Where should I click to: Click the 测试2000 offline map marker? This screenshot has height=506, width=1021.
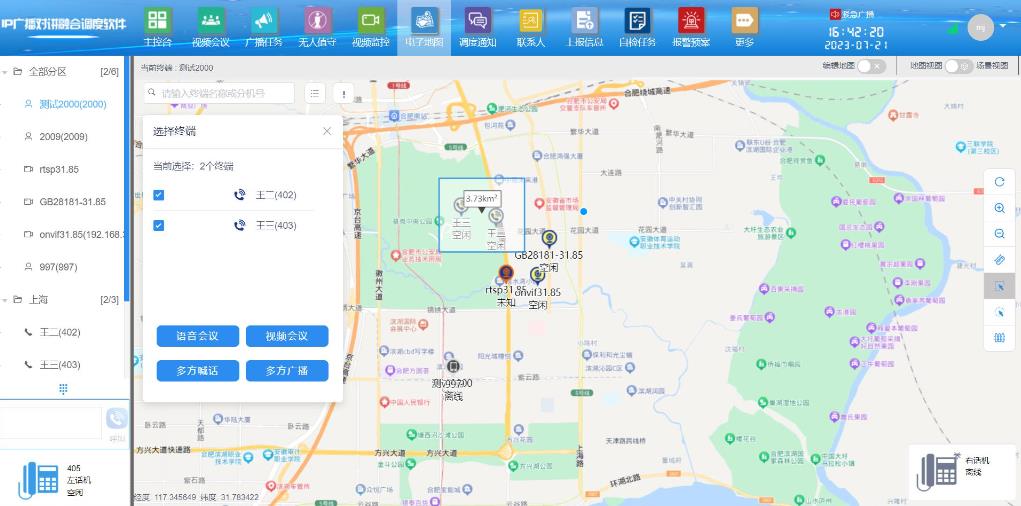click(453, 367)
